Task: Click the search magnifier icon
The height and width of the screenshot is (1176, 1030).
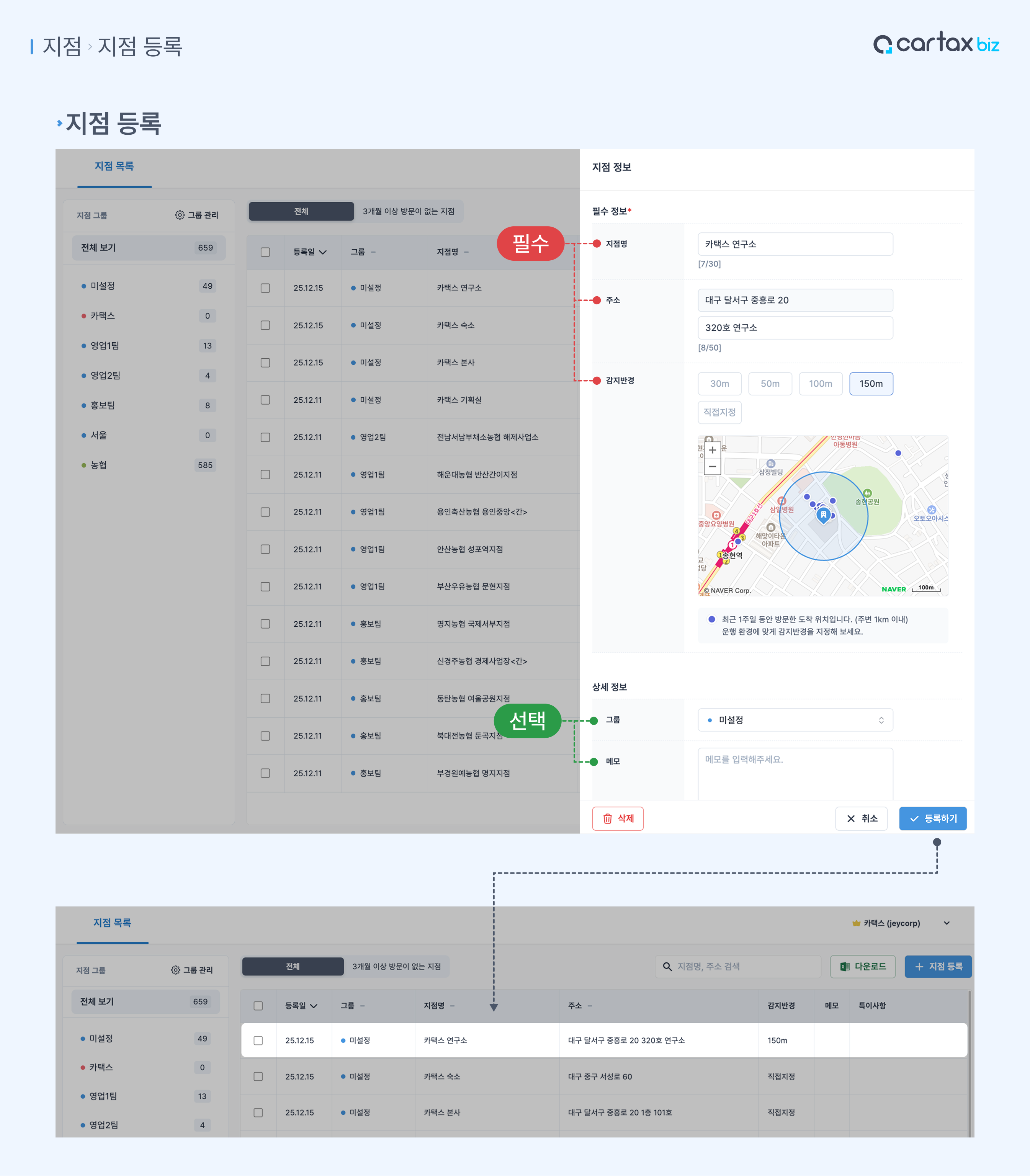Action: point(667,966)
